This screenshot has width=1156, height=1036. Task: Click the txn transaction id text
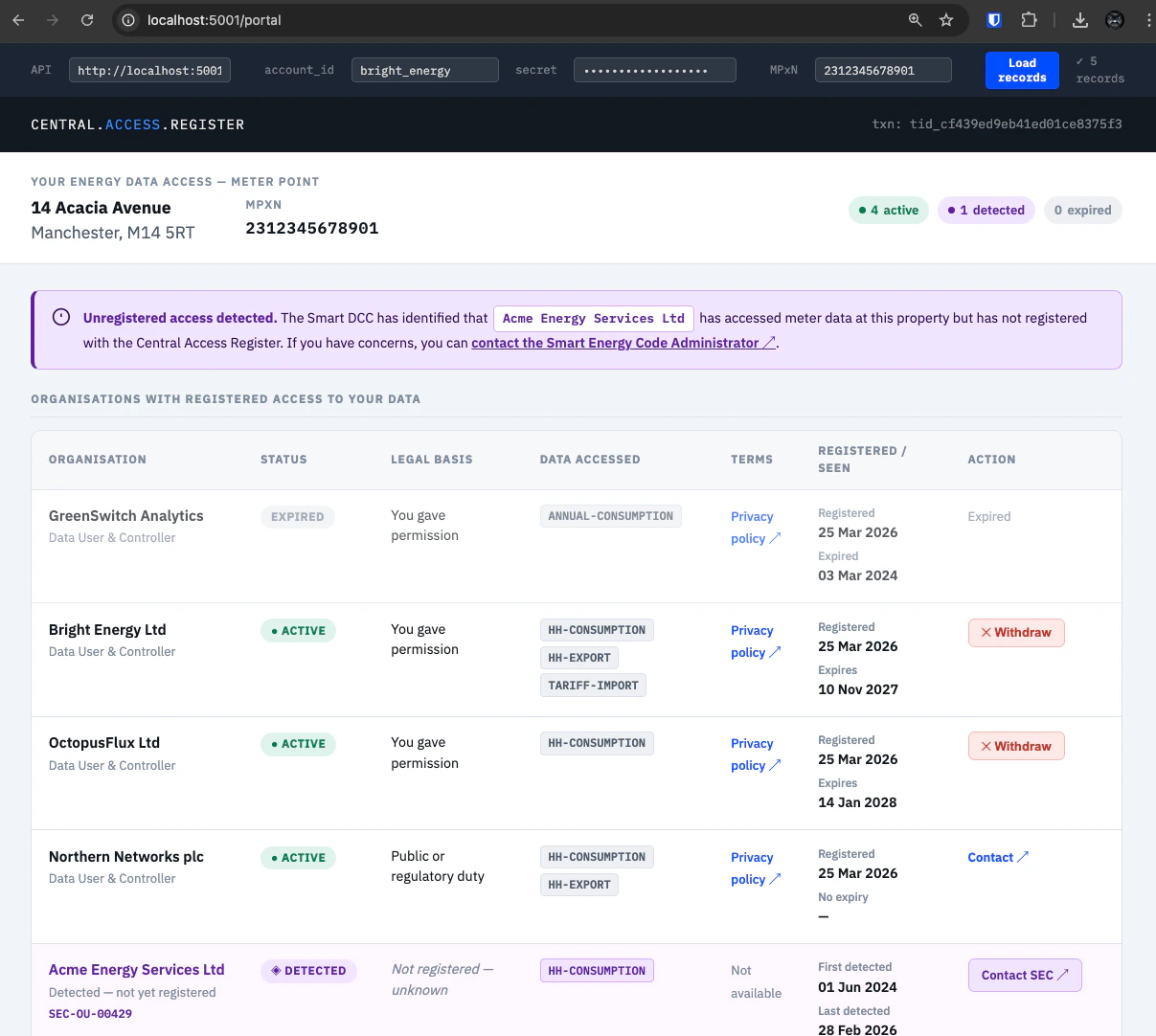[x=997, y=124]
